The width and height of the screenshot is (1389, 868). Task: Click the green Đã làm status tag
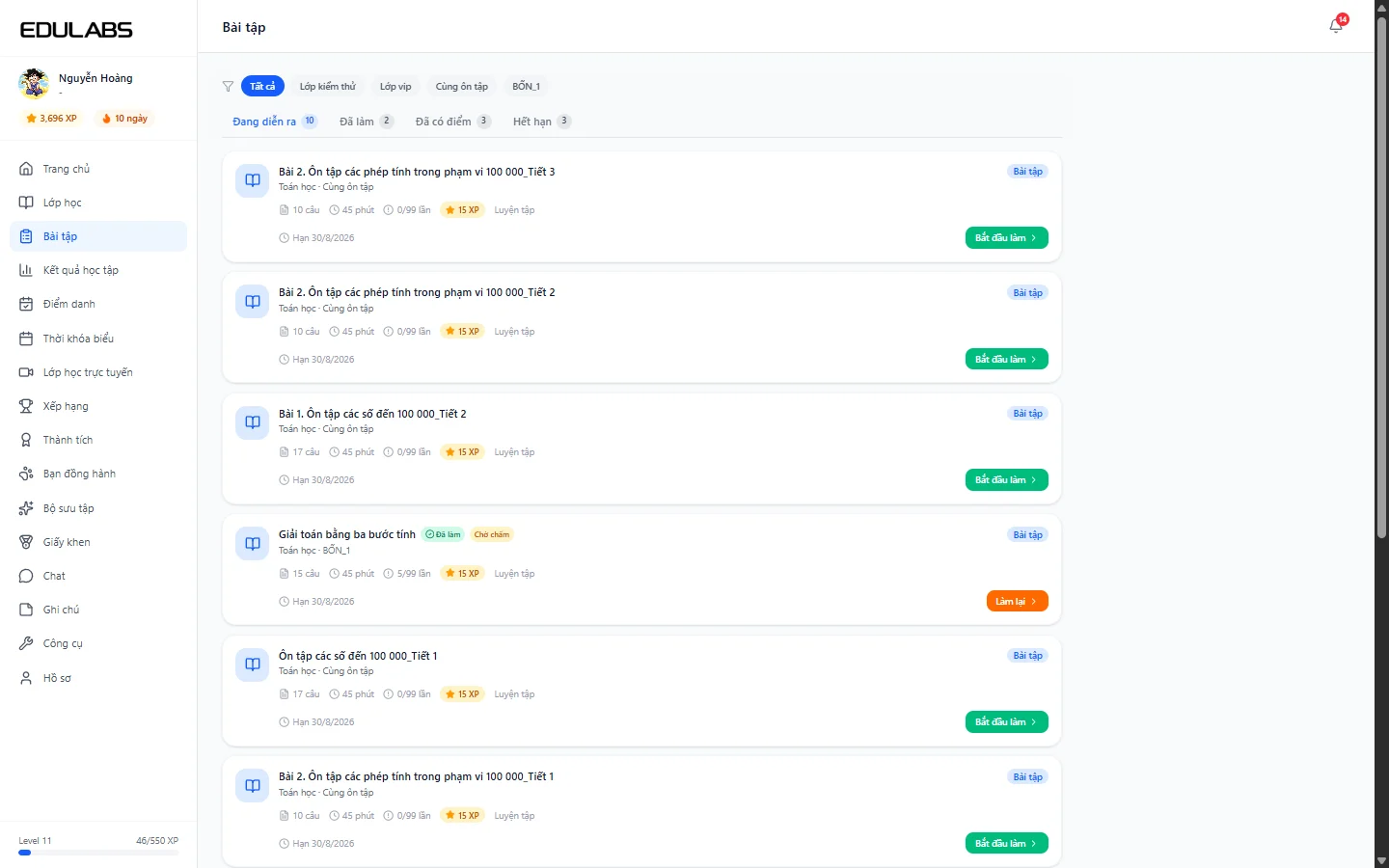(444, 534)
